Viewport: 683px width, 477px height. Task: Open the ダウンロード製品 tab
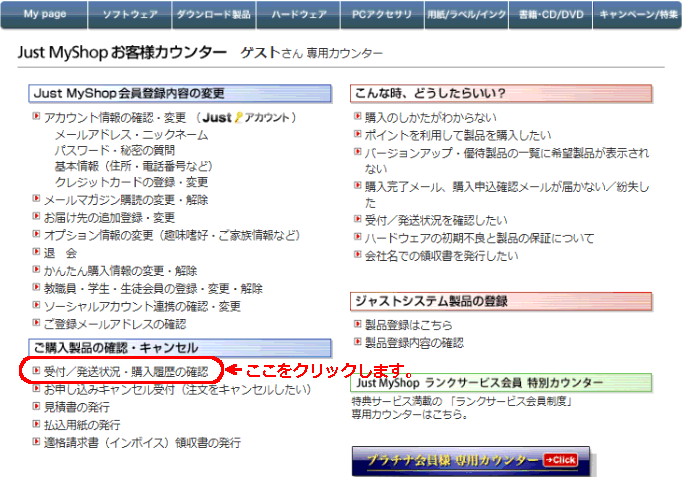214,15
